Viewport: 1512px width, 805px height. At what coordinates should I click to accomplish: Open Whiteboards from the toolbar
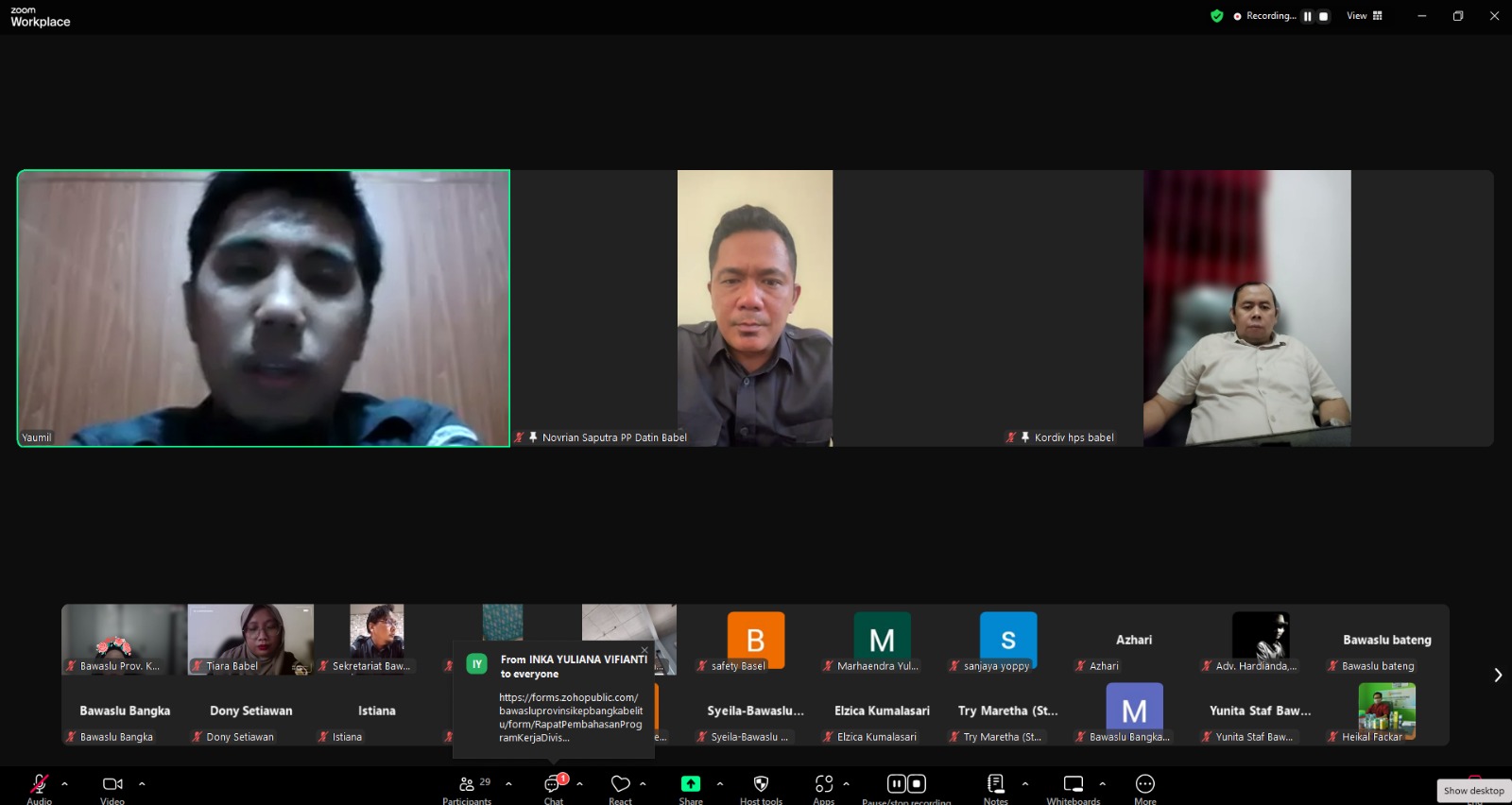click(1074, 784)
